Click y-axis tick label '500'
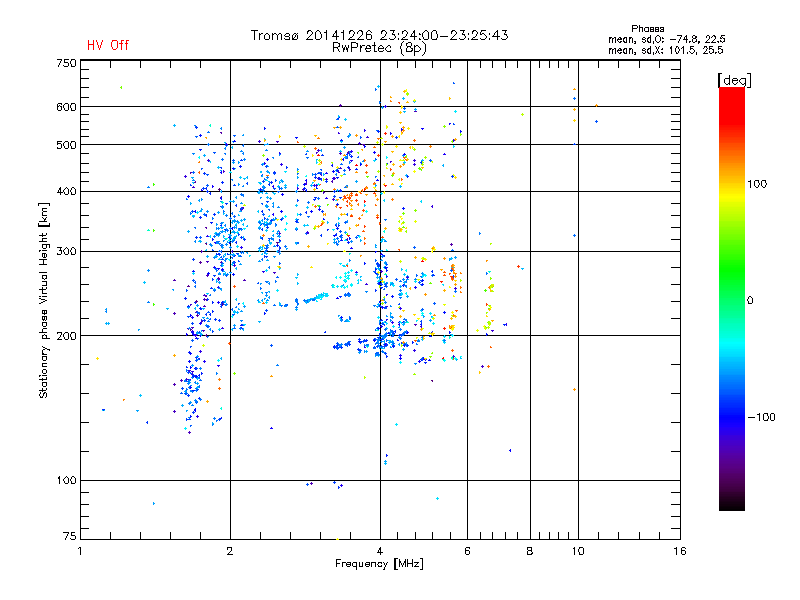The height and width of the screenshot is (600, 800). click(x=66, y=145)
